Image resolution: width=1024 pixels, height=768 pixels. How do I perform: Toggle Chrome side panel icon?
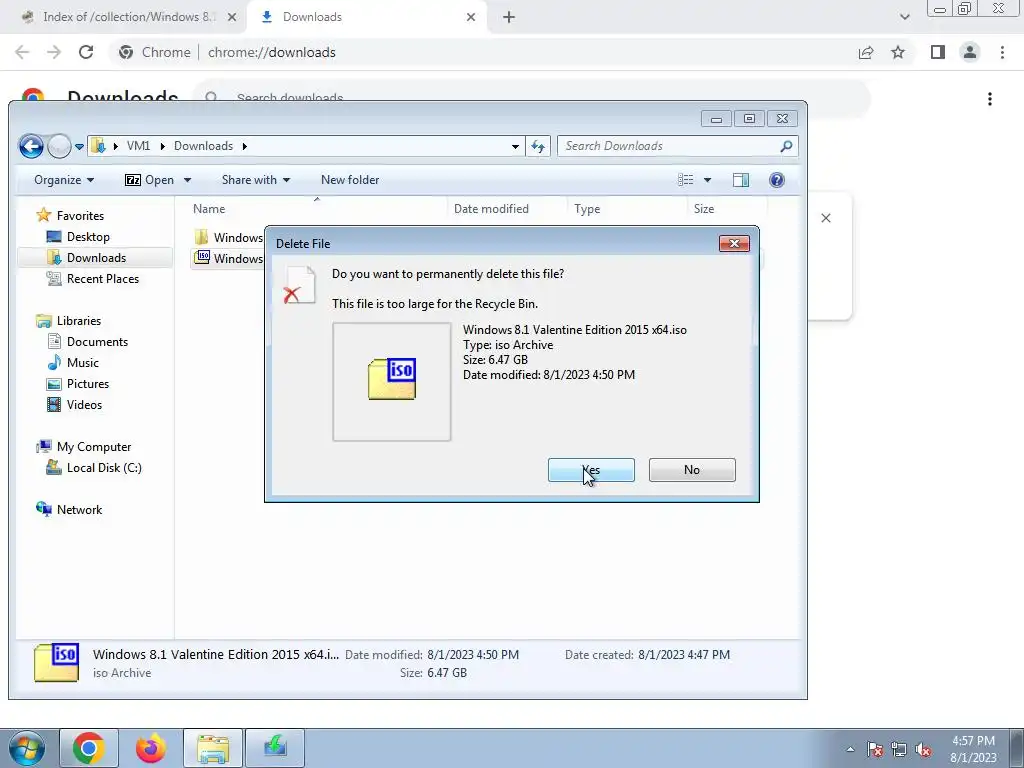(x=938, y=52)
